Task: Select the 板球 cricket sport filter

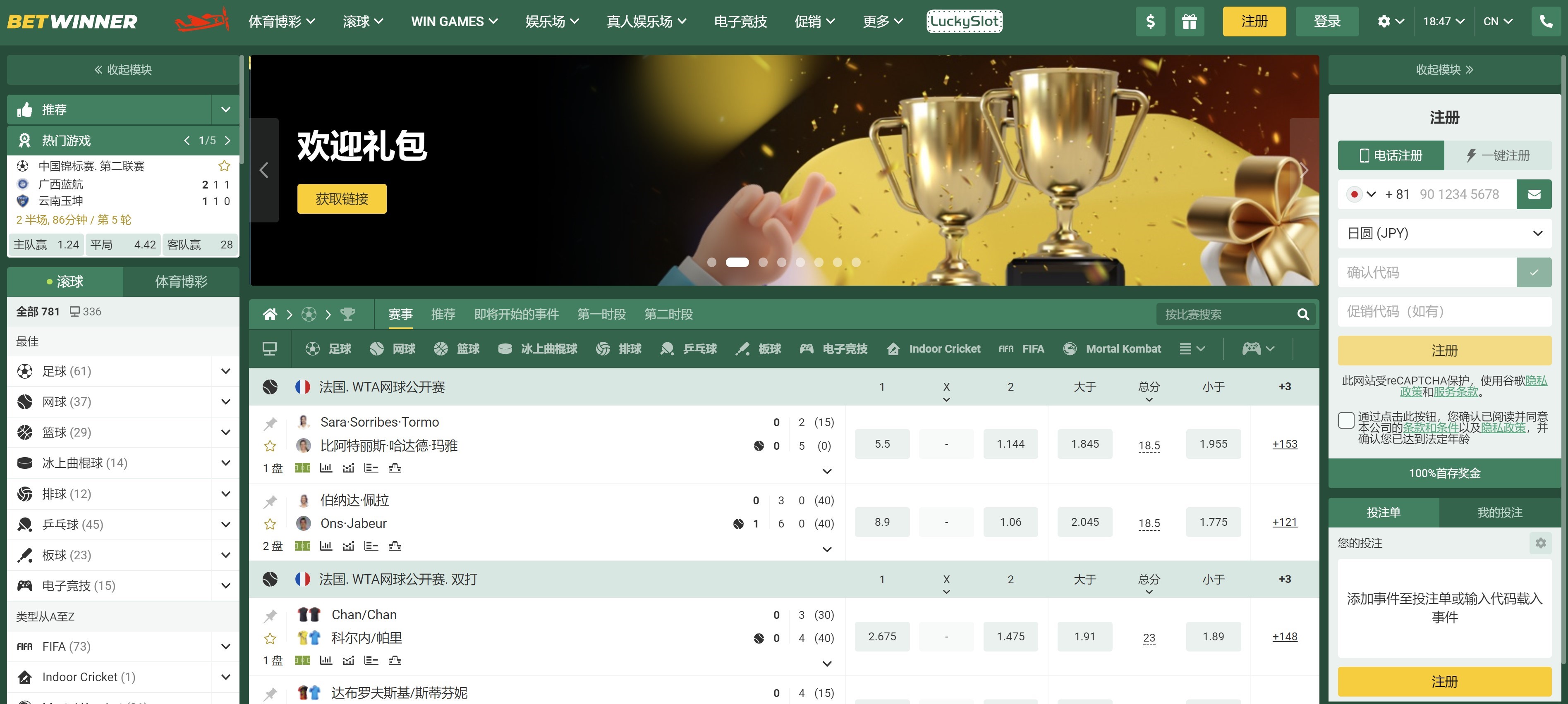Action: tap(759, 348)
